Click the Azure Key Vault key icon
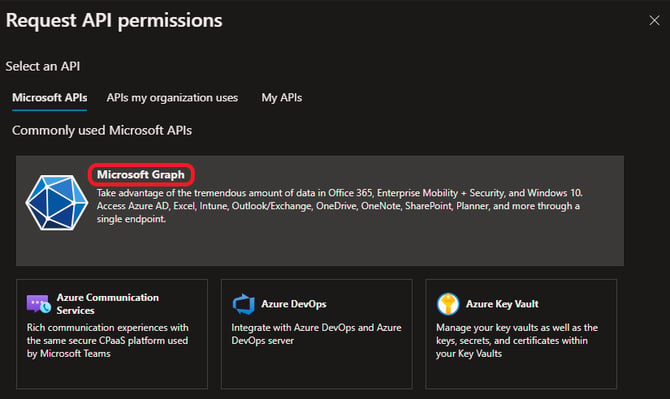This screenshot has height=399, width=670. pos(448,304)
